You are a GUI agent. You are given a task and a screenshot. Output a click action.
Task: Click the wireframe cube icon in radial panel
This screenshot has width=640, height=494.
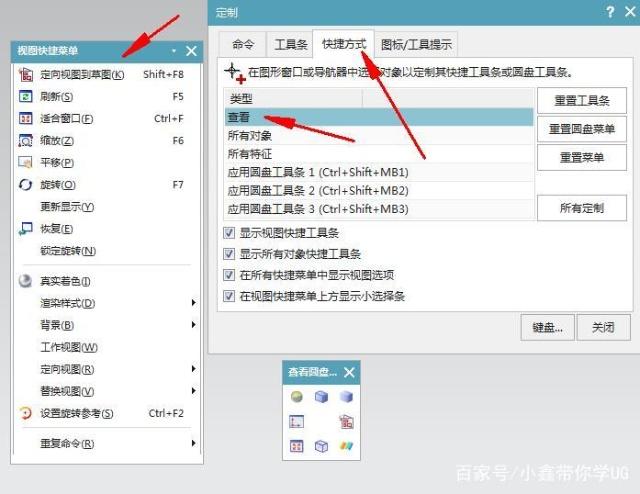point(321,446)
